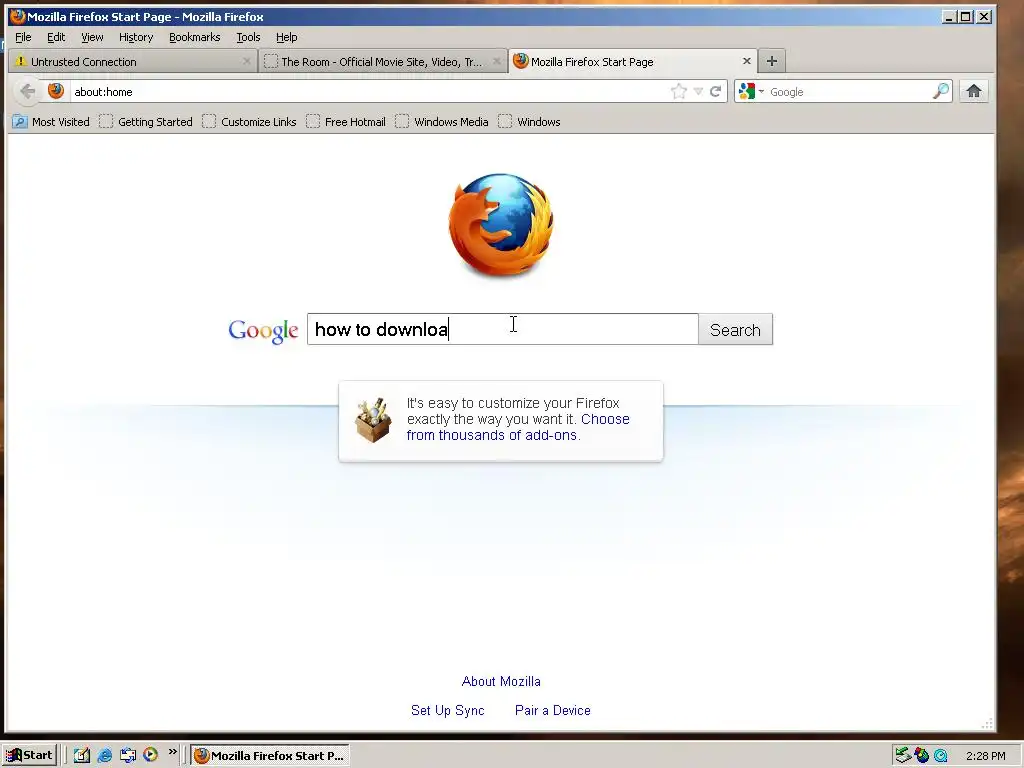This screenshot has width=1024, height=768.
Task: Click the network tray icon in system tray
Action: [x=903, y=755]
